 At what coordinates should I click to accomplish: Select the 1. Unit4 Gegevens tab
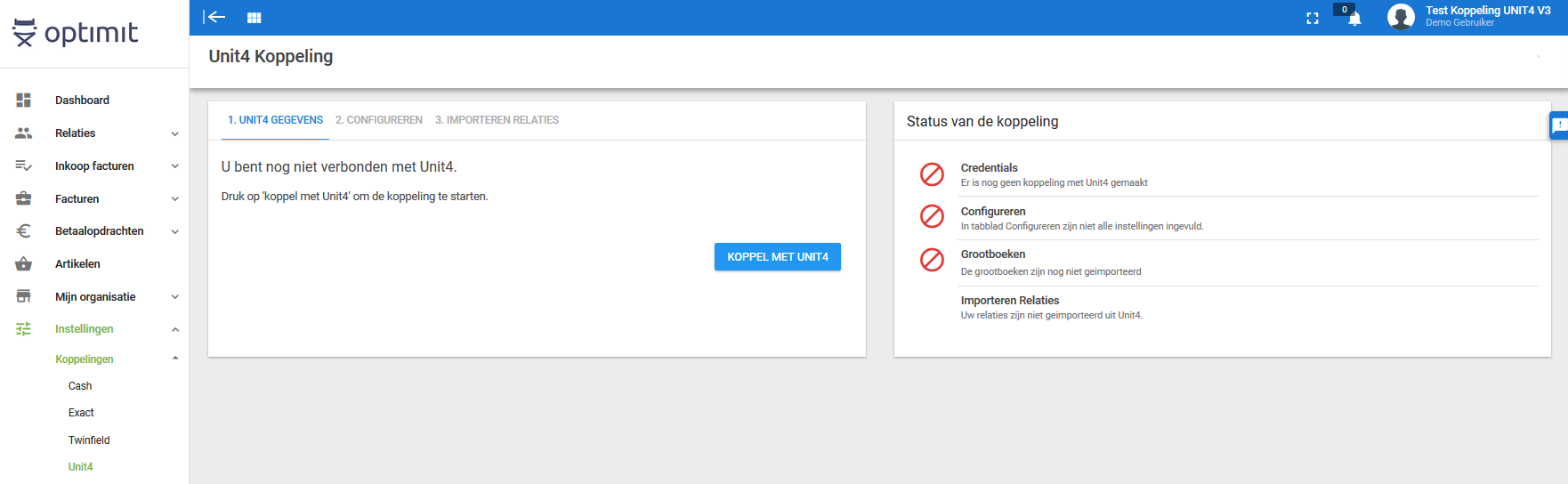point(275,120)
